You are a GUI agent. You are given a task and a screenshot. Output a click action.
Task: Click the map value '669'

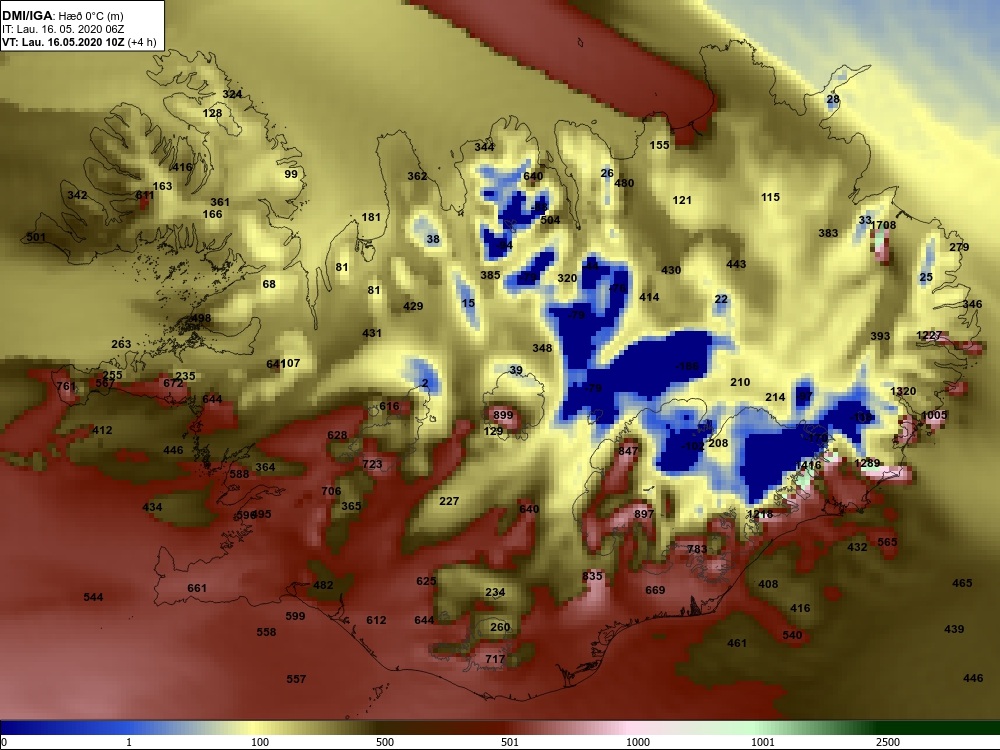[655, 591]
